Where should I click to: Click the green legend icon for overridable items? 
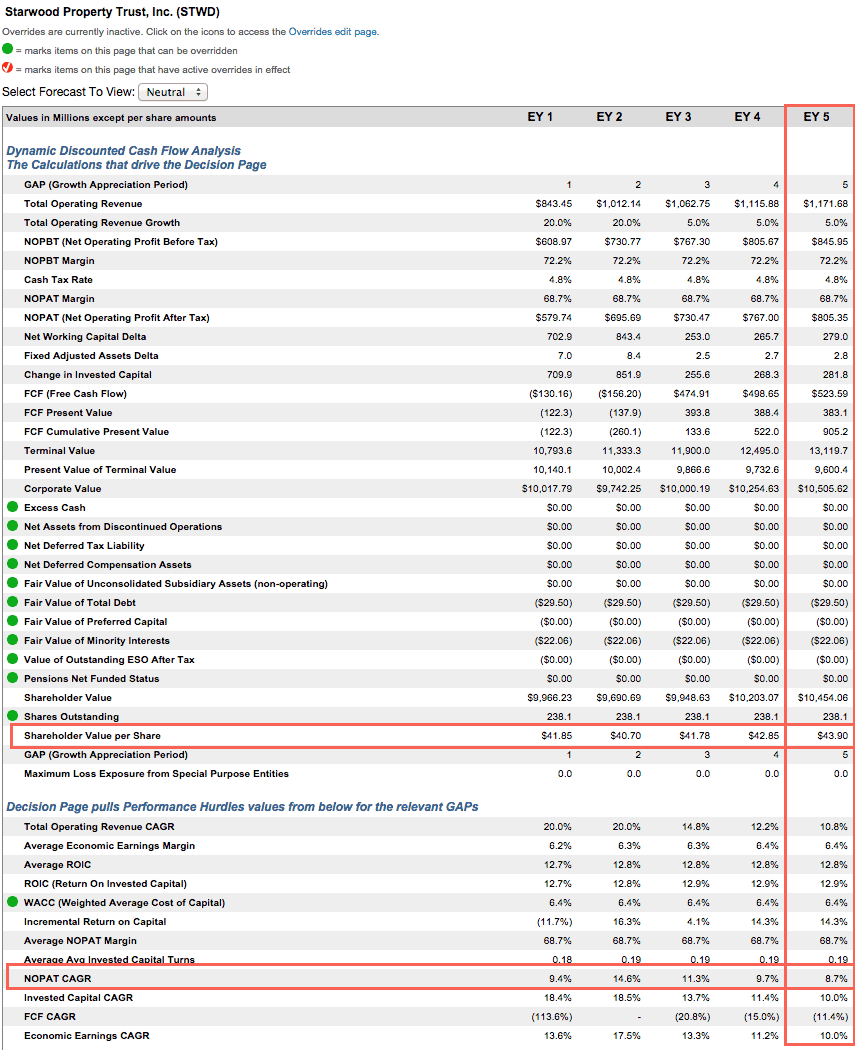tap(7, 49)
